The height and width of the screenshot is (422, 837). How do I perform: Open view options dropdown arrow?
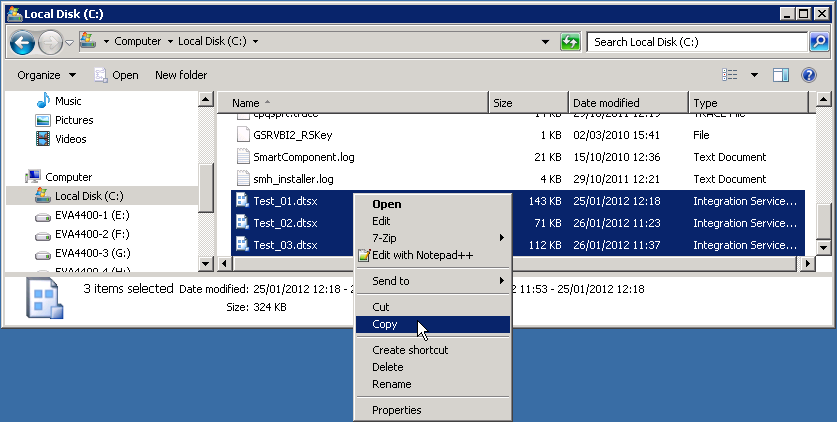[754, 75]
